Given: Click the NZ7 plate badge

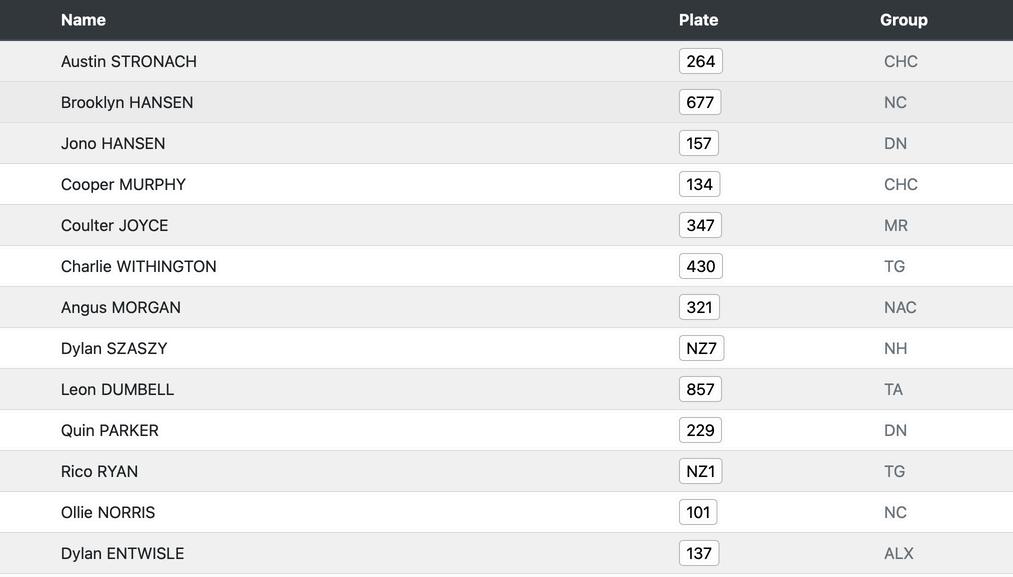Looking at the screenshot, I should click(x=701, y=348).
